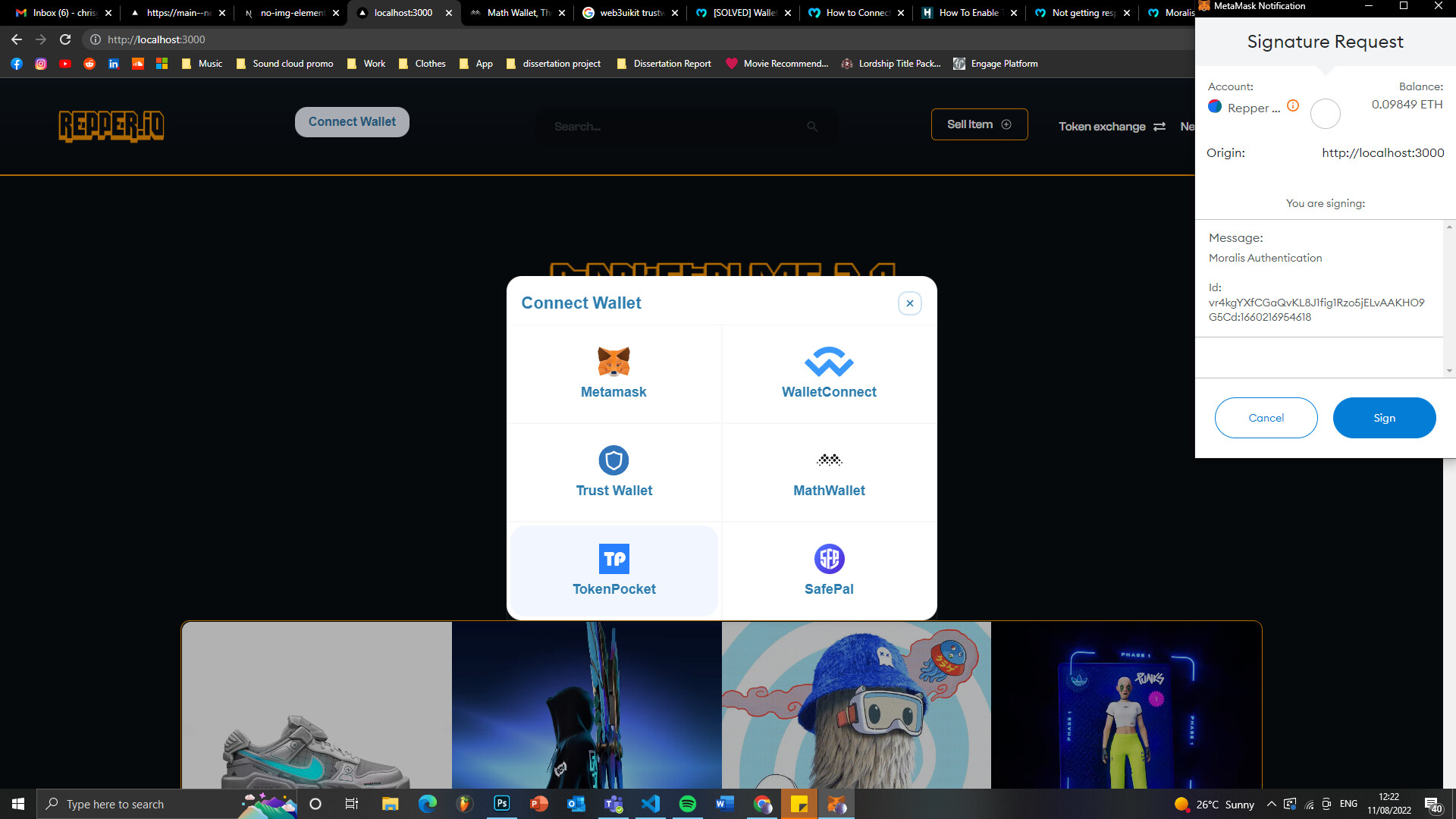The width and height of the screenshot is (1456, 819).
Task: Switch to Not getting response tab
Action: pos(1083,13)
